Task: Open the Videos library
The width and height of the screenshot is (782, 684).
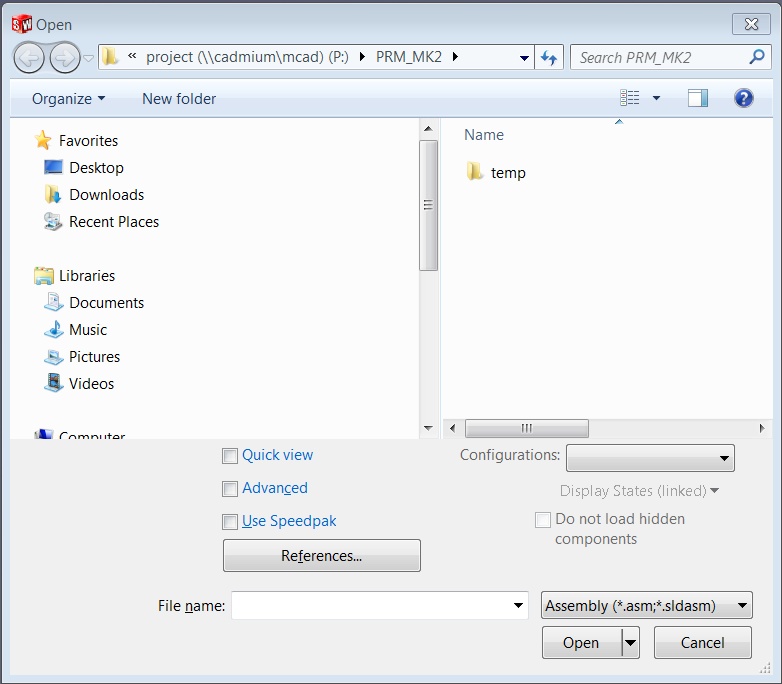Action: click(91, 384)
